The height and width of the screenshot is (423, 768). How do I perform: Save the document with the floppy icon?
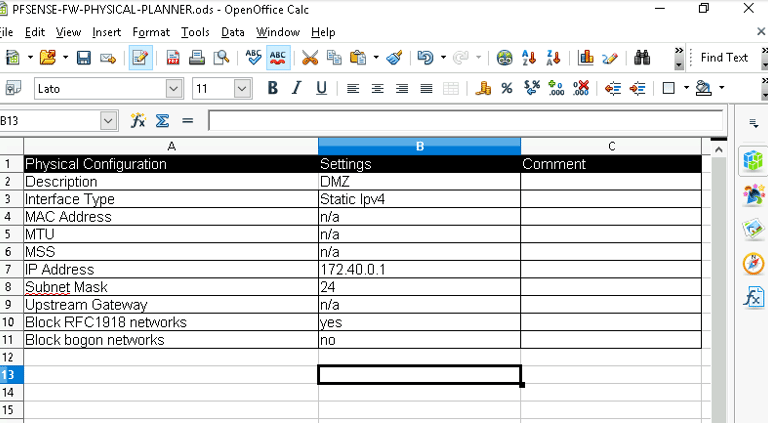click(x=84, y=58)
